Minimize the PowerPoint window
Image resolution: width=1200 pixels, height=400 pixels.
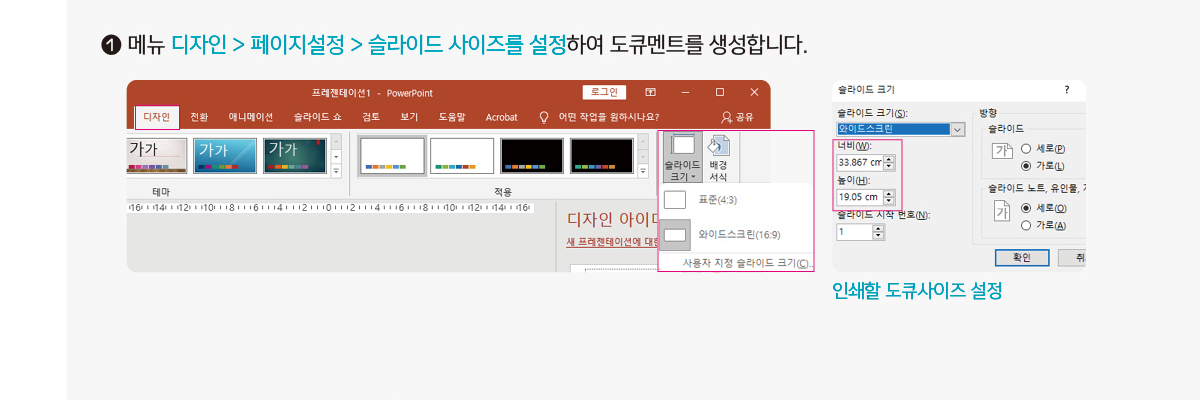tap(685, 92)
